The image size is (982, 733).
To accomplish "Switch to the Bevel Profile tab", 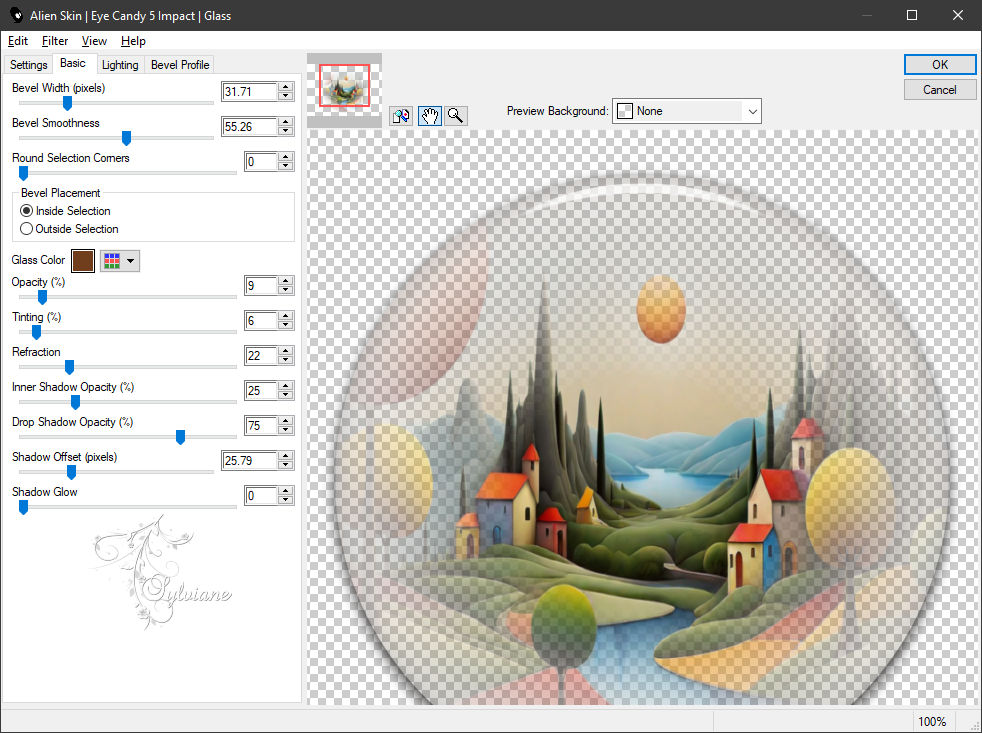I will coord(180,65).
